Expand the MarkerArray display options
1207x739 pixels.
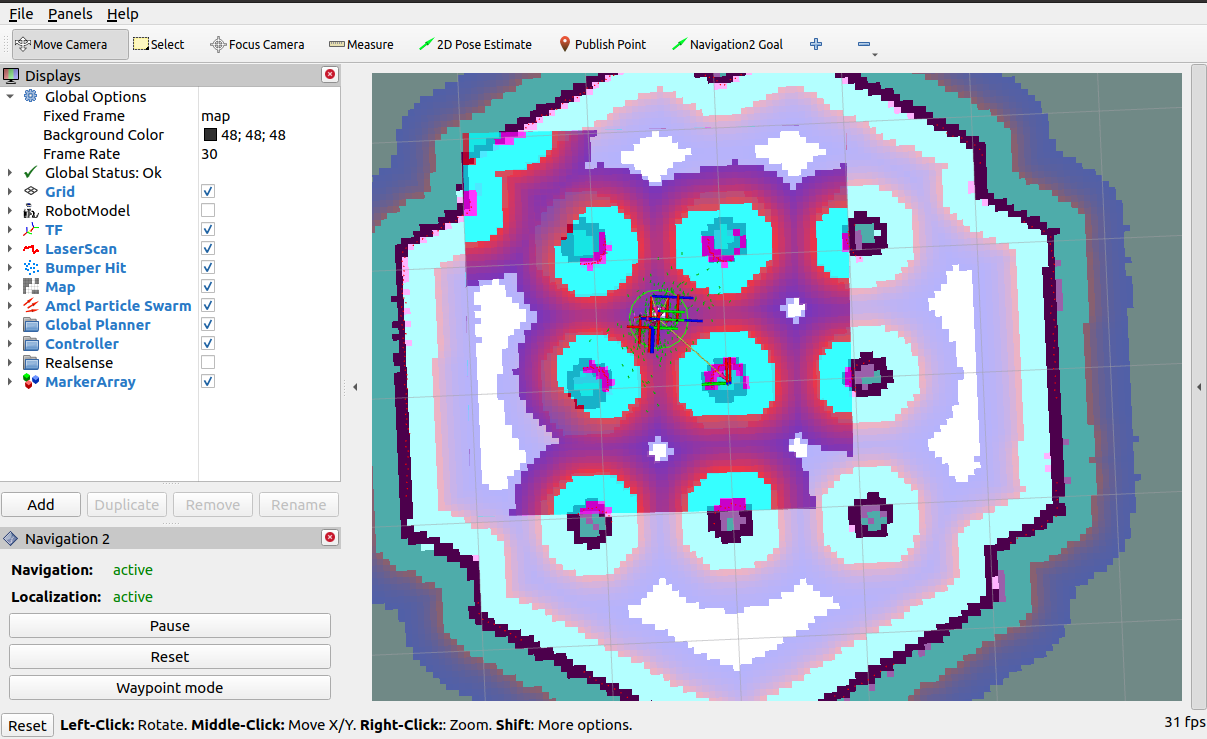pos(9,381)
